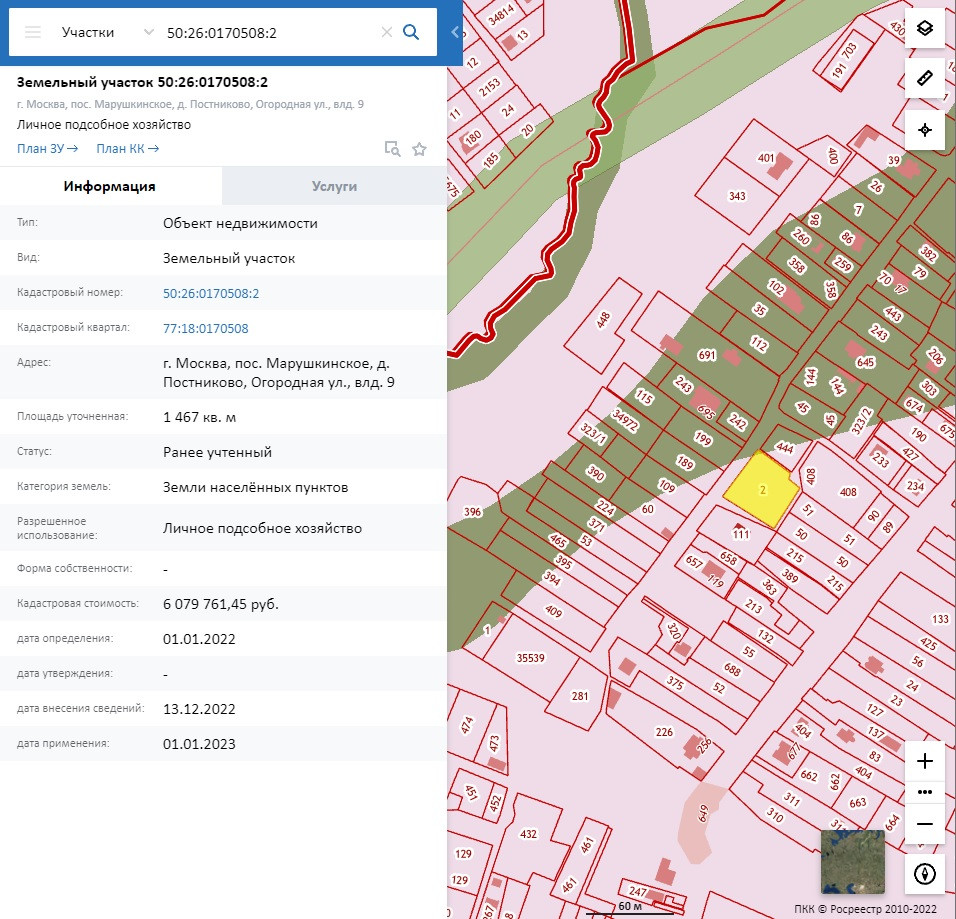
Task: Click the yellow highlighted parcel 2
Action: pyautogui.click(x=762, y=491)
